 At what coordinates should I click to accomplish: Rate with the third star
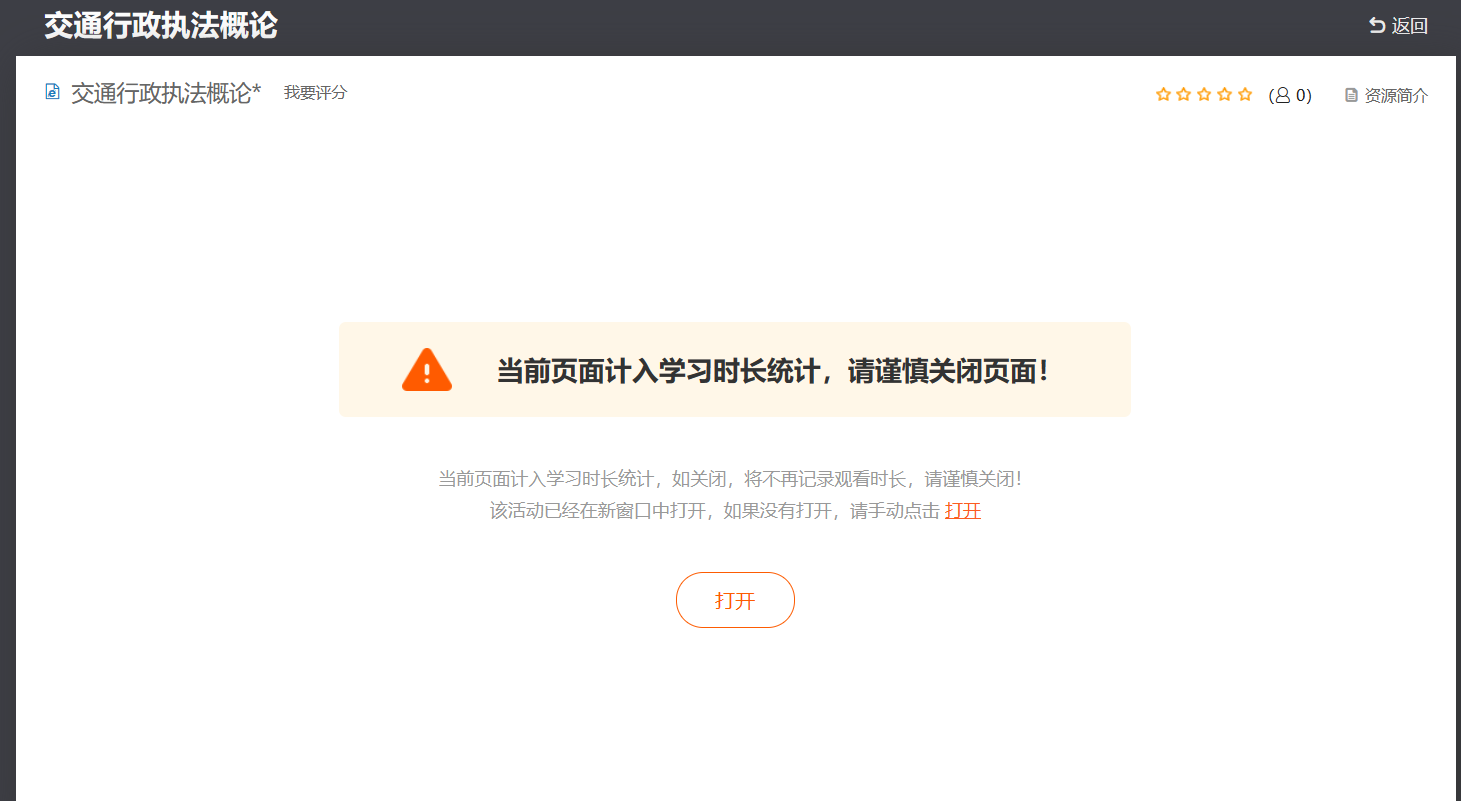coord(1204,94)
